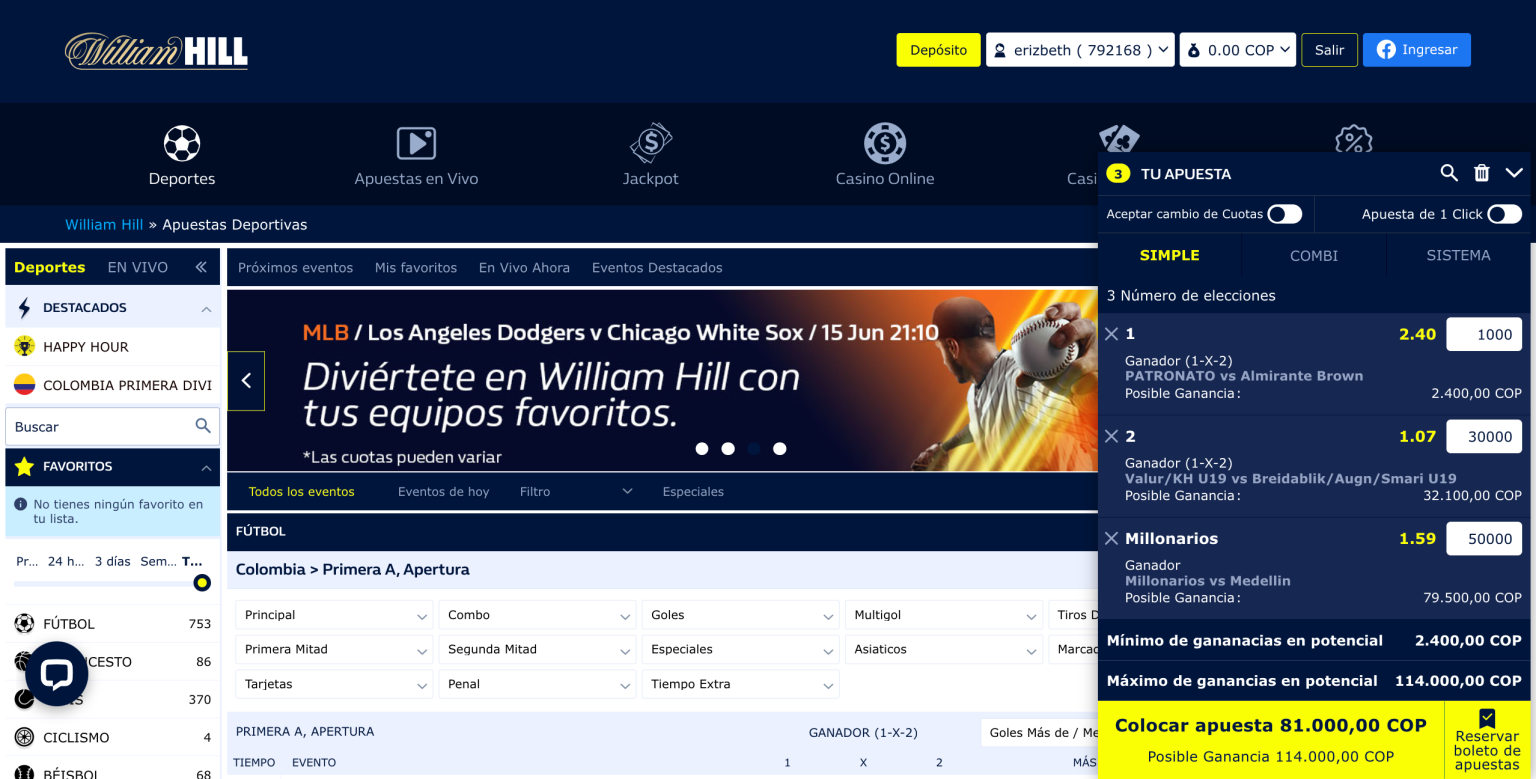Expand the Combo market dropdown
1536x779 pixels.
537,615
